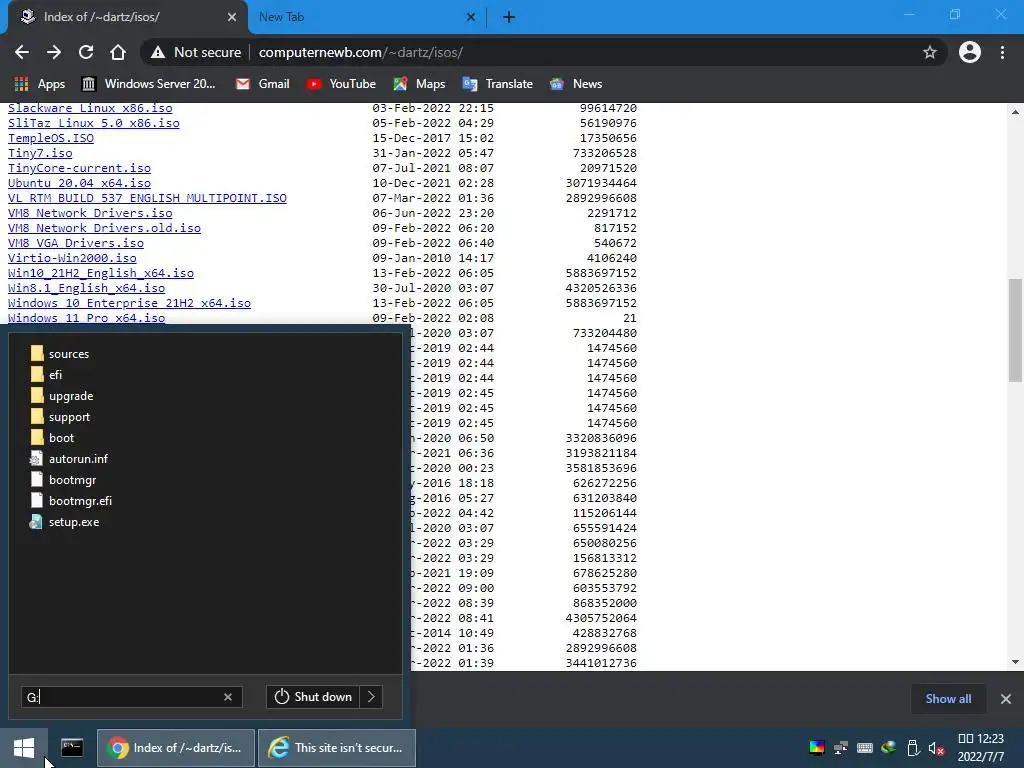Open the upgrade folder
The height and width of the screenshot is (768, 1024).
coord(61,396)
